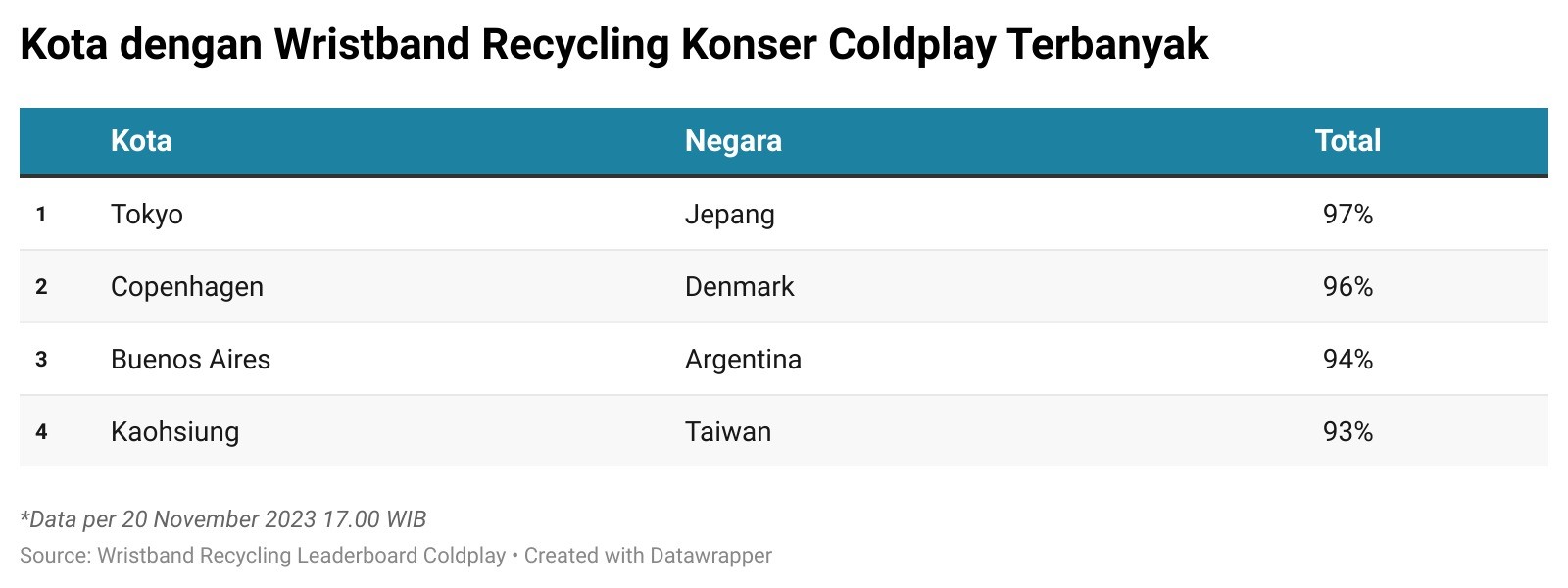Click the Kota column header
Viewport: 1568px width, 588px height.
141,141
